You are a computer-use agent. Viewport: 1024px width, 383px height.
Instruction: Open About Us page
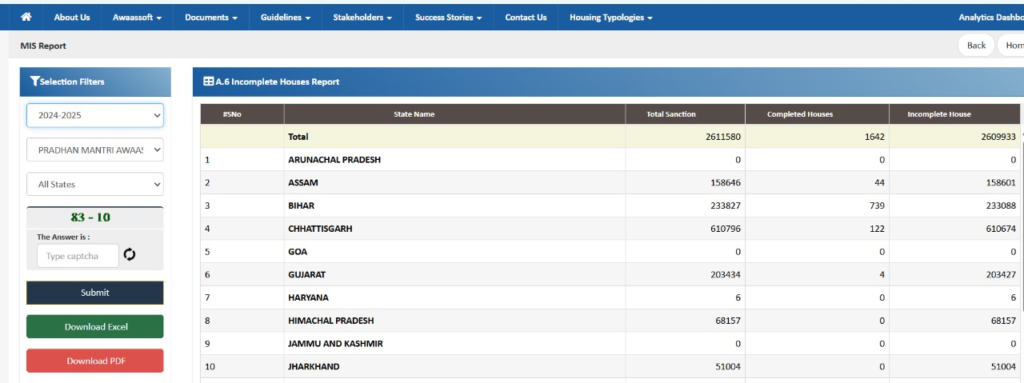[x=72, y=18]
